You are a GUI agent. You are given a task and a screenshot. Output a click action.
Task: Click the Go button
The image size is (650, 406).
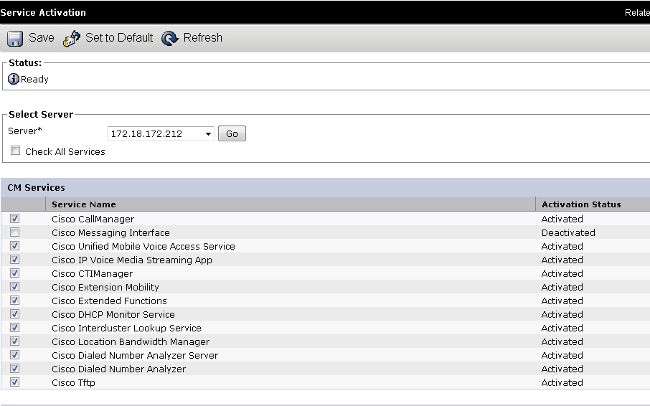pyautogui.click(x=232, y=134)
